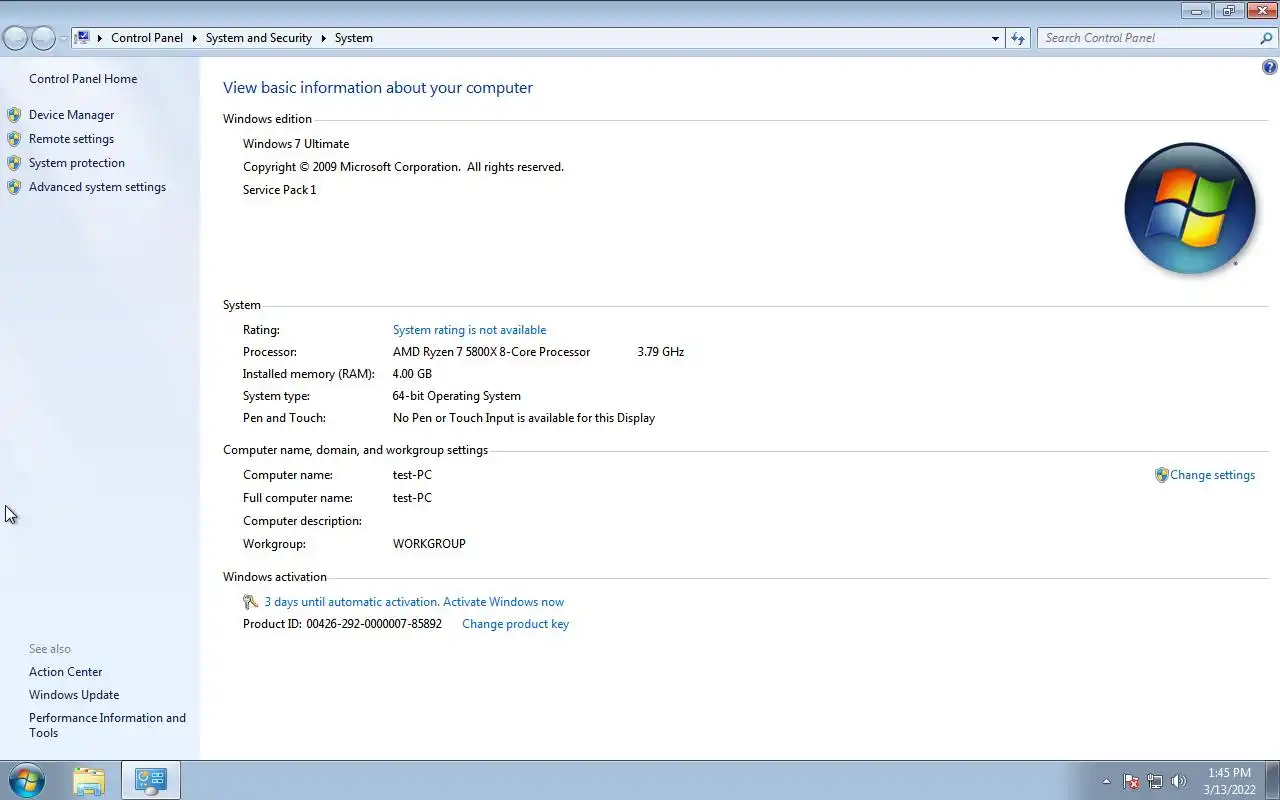This screenshot has width=1280, height=800.
Task: Open System protection link
Action: (x=77, y=163)
